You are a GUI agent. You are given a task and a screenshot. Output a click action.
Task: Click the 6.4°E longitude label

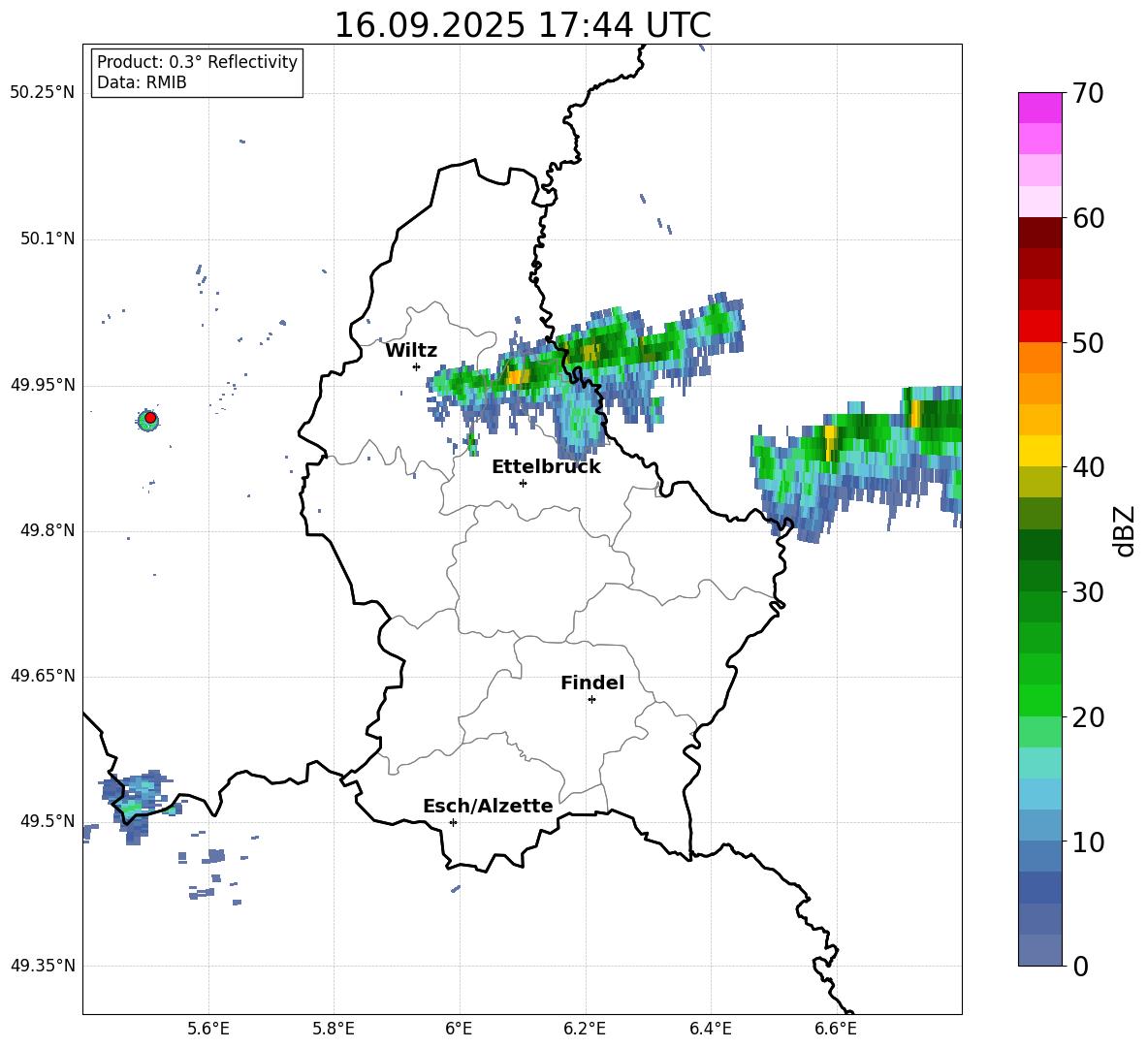tap(710, 1029)
